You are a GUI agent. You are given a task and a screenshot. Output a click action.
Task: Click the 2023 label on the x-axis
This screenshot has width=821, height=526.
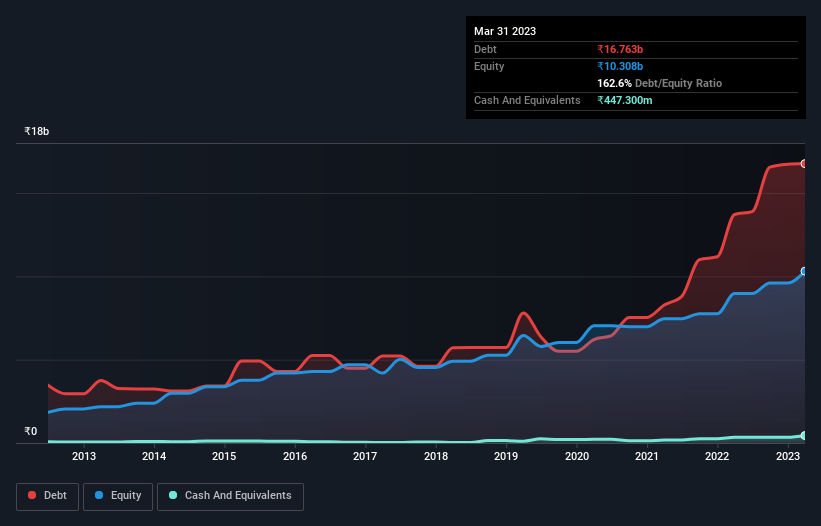pyautogui.click(x=787, y=457)
